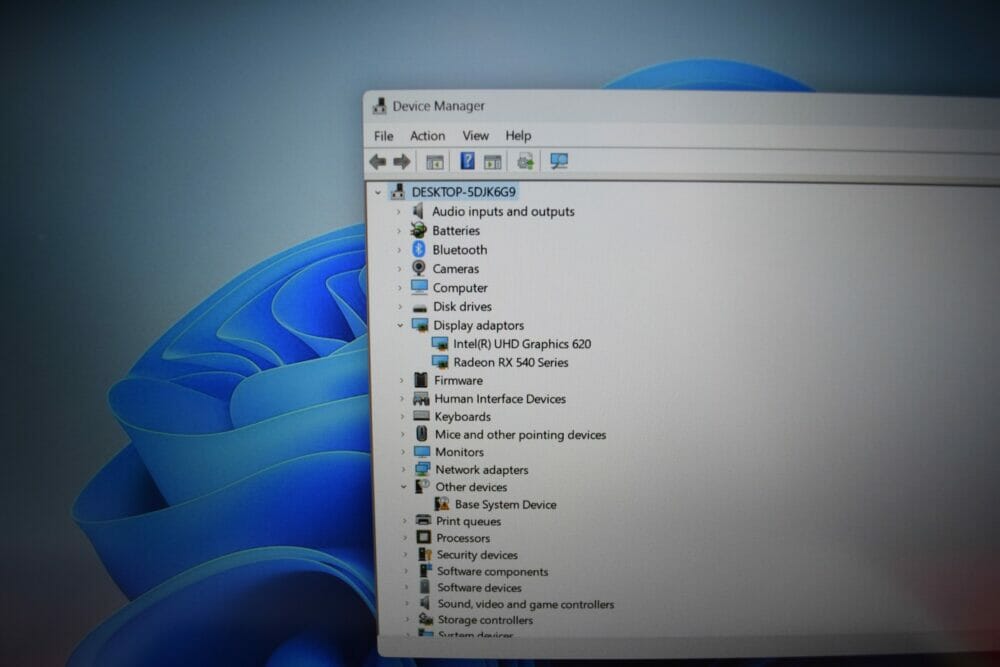Click the Disk drives icon
This screenshot has width=1000, height=667.
click(x=420, y=307)
